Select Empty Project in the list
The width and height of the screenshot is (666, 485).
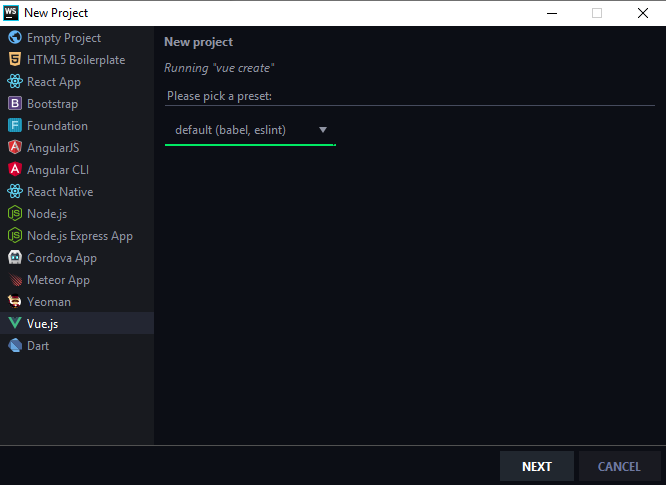pyautogui.click(x=77, y=37)
